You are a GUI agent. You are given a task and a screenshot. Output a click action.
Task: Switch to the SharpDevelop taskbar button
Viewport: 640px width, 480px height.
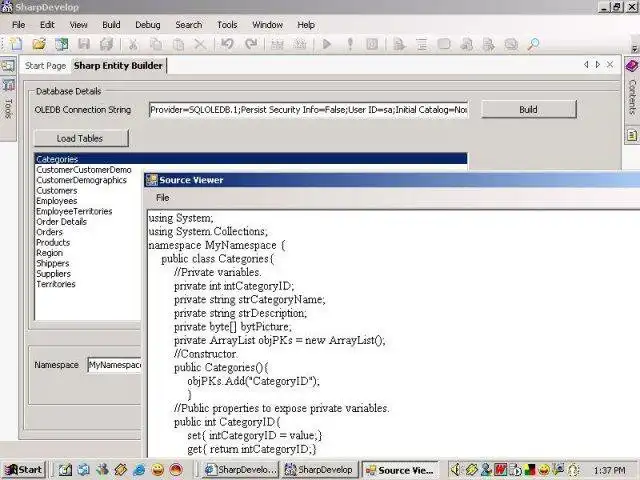[320, 470]
